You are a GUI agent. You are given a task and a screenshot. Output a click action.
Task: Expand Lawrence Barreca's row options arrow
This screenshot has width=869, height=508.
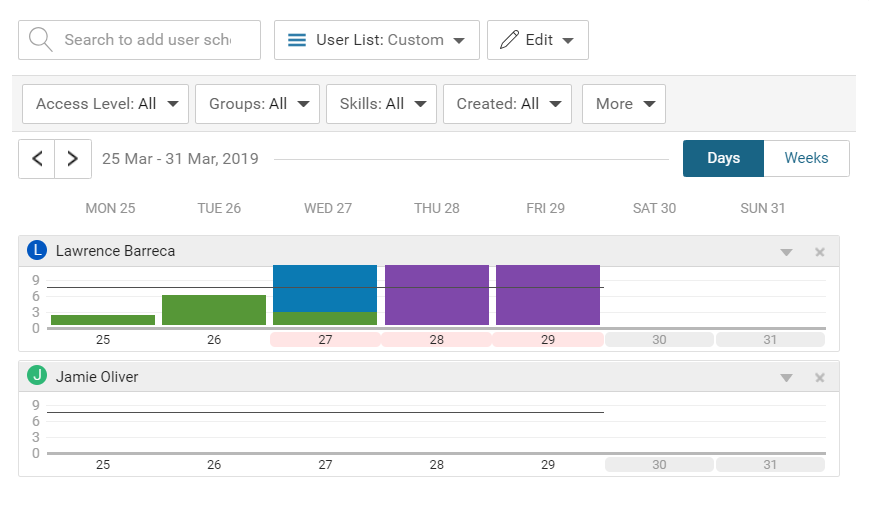(787, 252)
